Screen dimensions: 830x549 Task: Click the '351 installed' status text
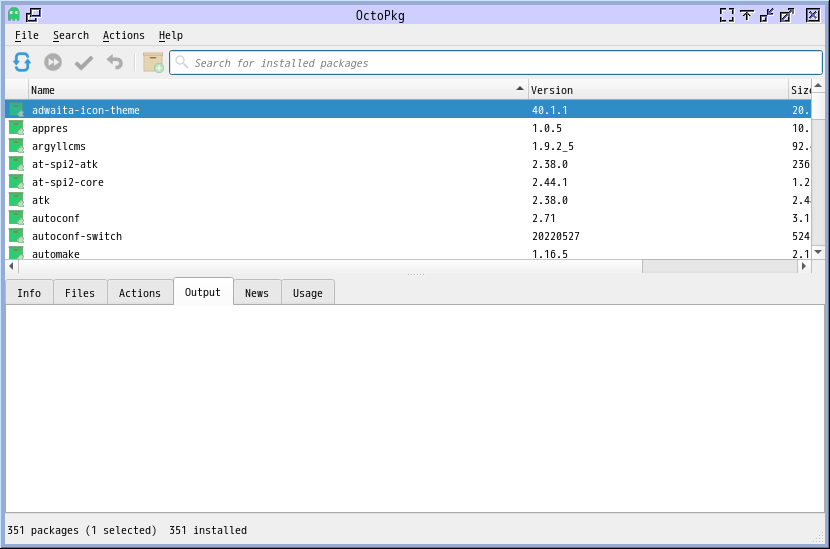[208, 530]
